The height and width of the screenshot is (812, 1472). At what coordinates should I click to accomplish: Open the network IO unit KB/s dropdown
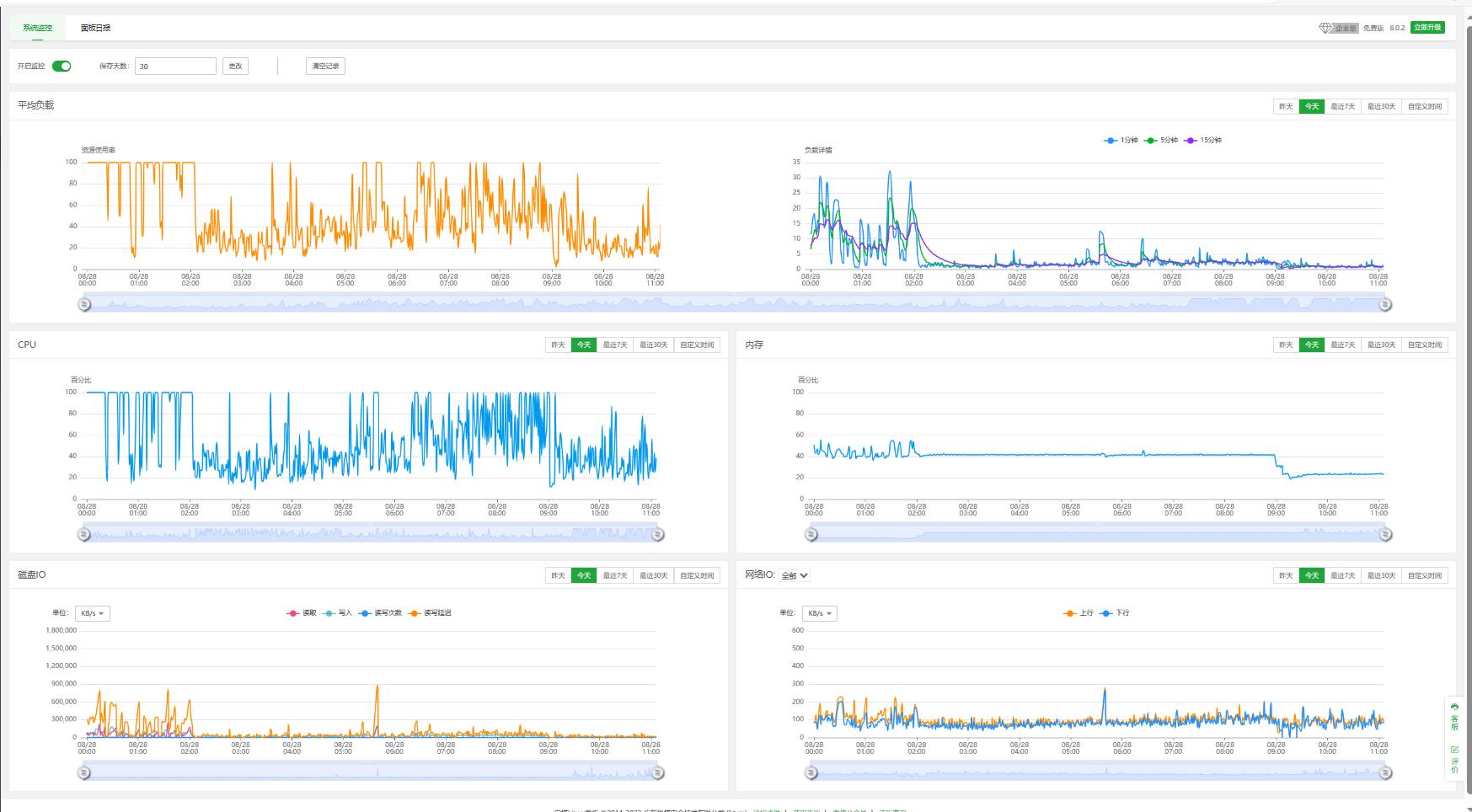[x=819, y=613]
